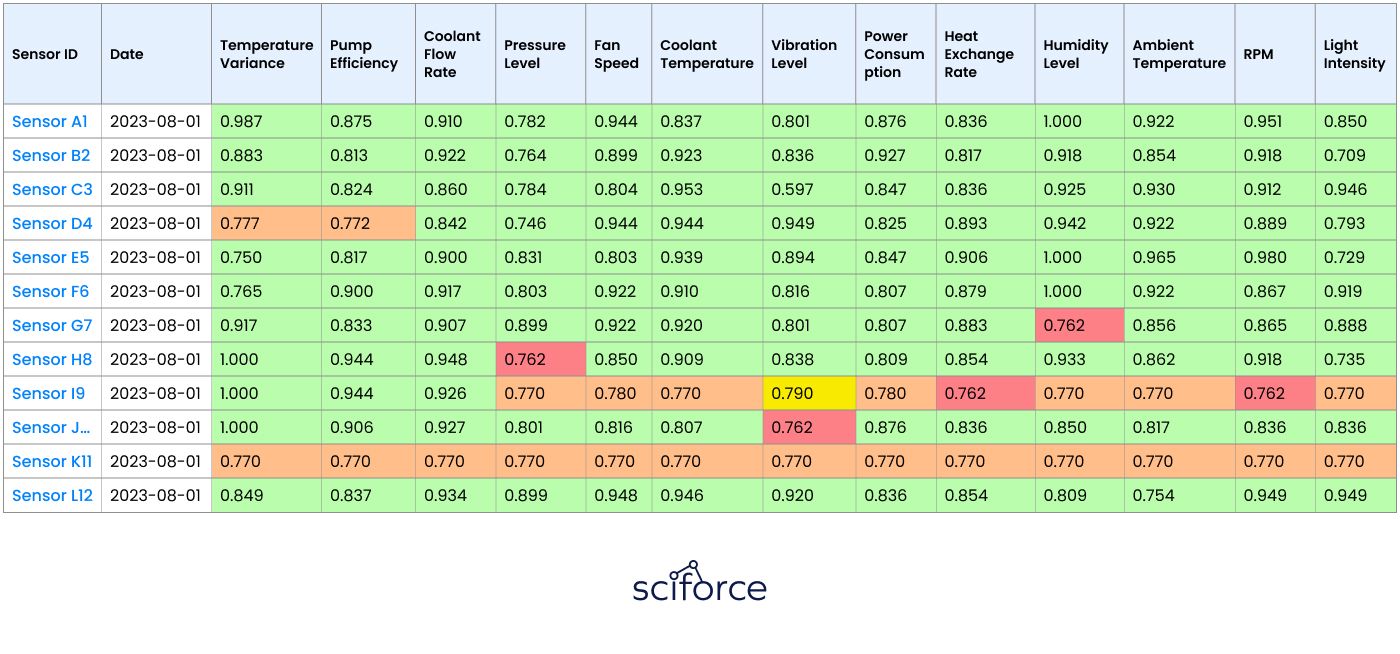Screen dimensions: 1400x654
Task: Click the Ambient Temperature column header
Action: tap(1179, 54)
